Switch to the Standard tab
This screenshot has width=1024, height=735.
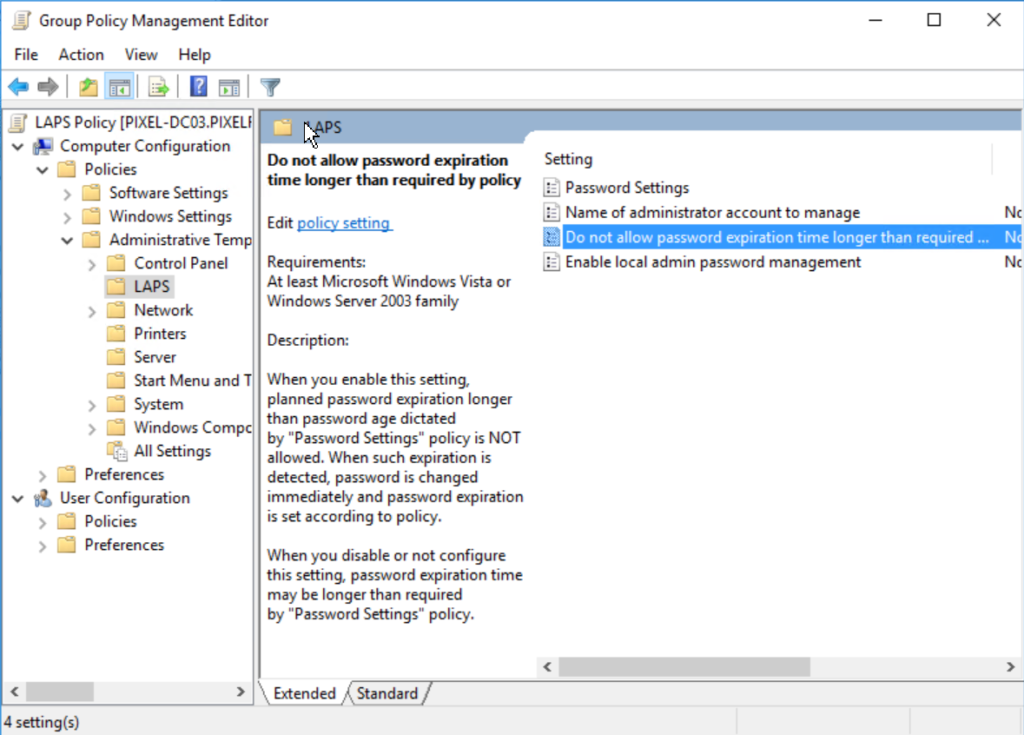387,693
